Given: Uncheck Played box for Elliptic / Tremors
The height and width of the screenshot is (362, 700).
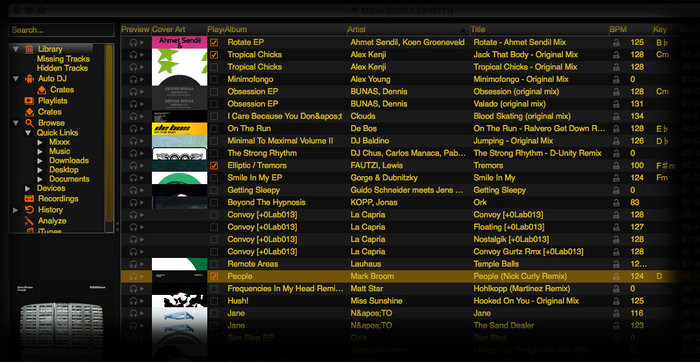Looking at the screenshot, I should (x=214, y=166).
